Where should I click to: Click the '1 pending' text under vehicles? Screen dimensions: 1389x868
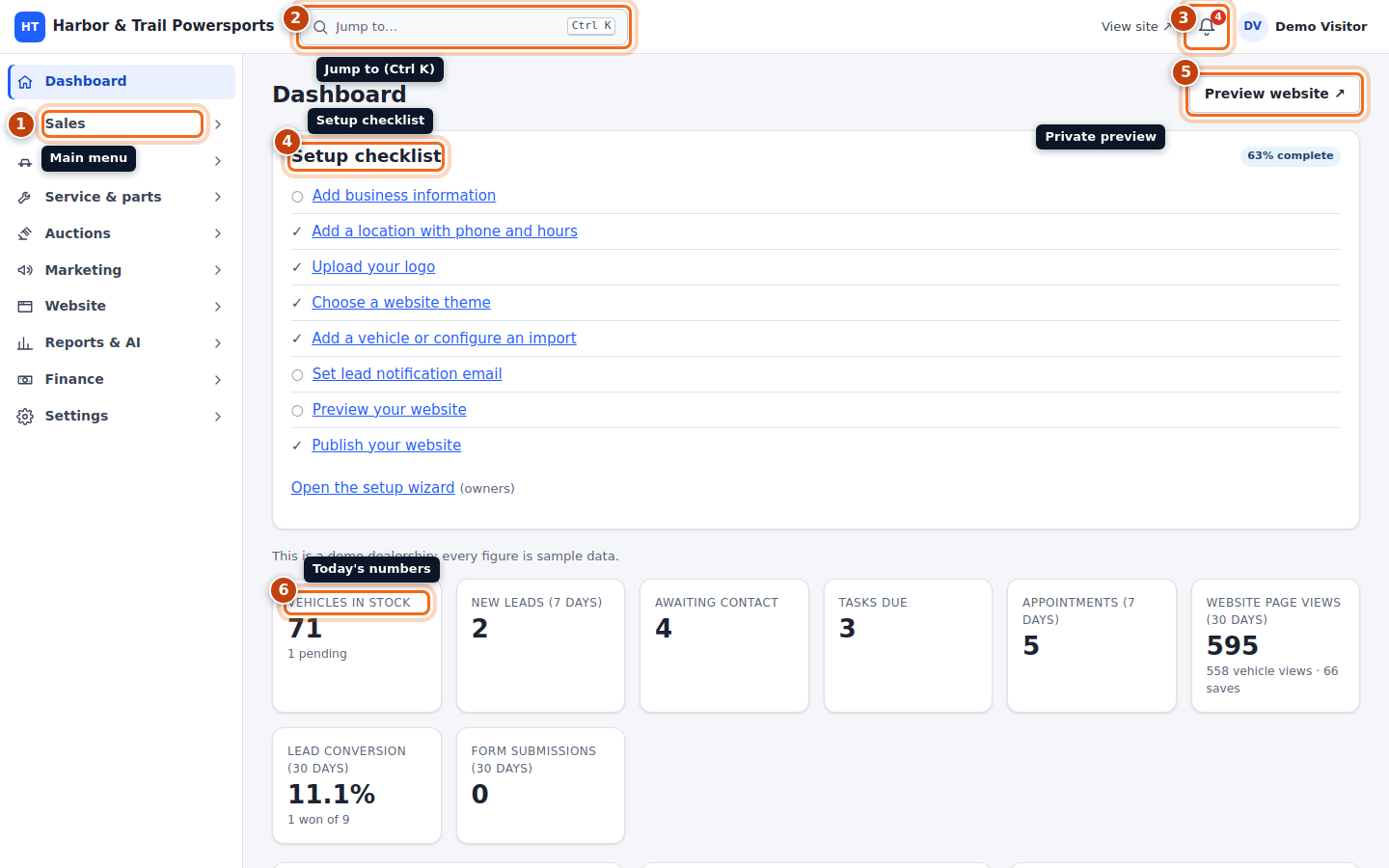(x=317, y=654)
